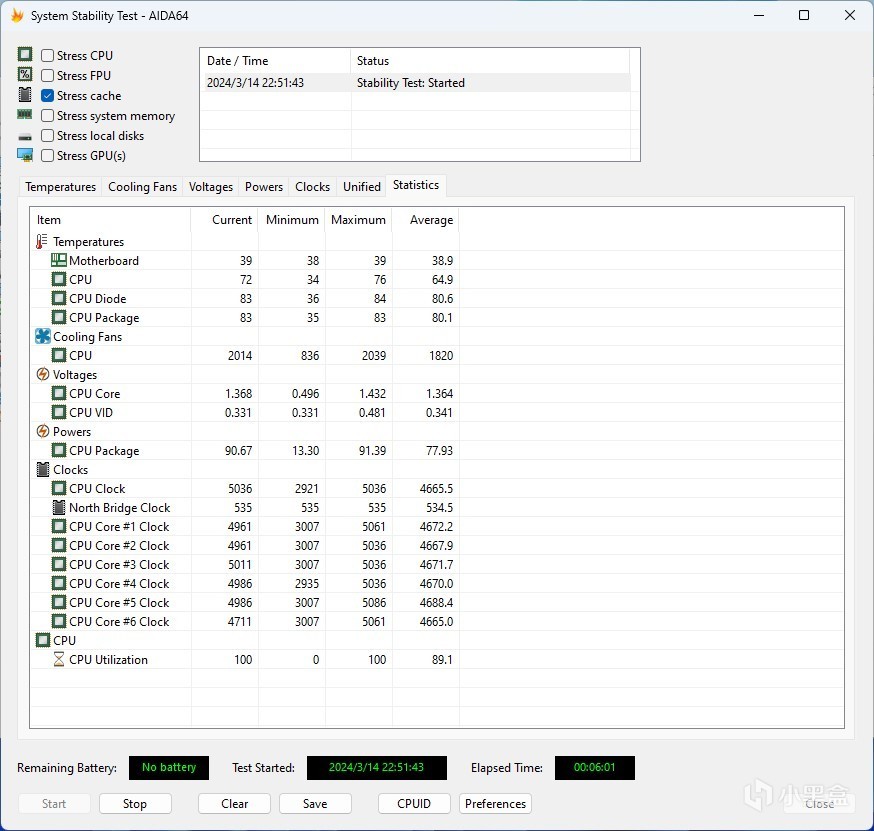
Task: Select the Powers group row
Action: (x=72, y=432)
